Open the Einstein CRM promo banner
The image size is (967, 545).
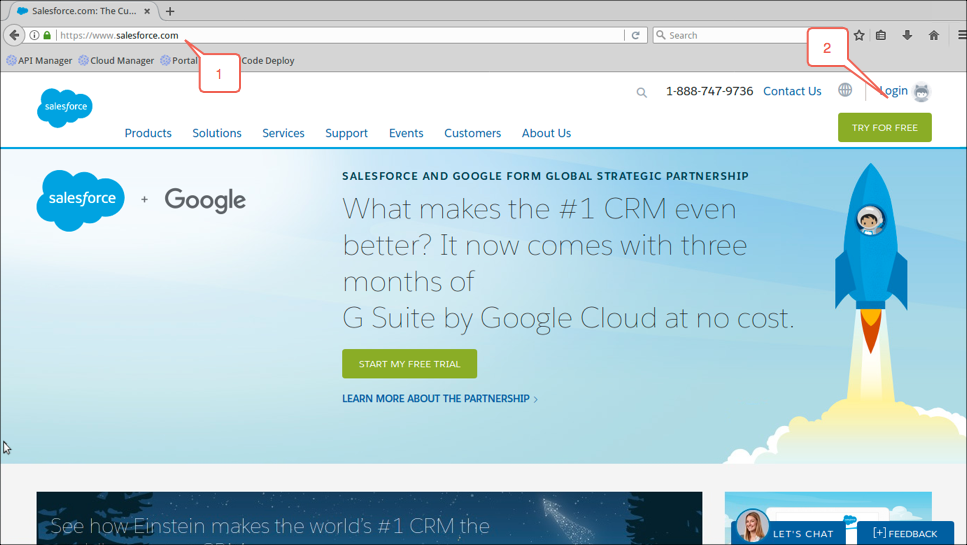(x=369, y=518)
